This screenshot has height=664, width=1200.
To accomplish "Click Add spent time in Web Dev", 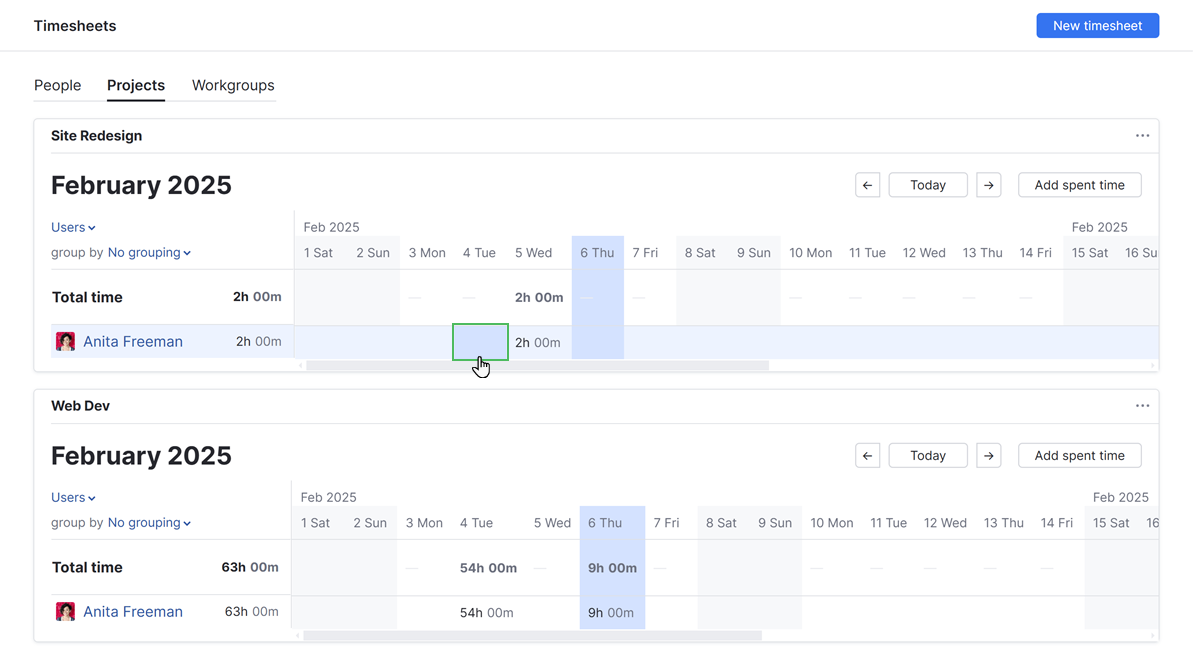I will (x=1079, y=455).
